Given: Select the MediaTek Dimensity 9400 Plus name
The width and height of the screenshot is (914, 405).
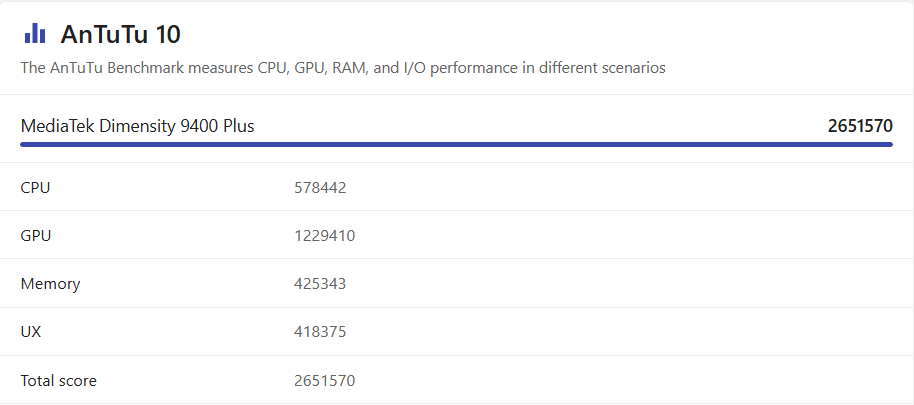Looking at the screenshot, I should click(x=137, y=126).
